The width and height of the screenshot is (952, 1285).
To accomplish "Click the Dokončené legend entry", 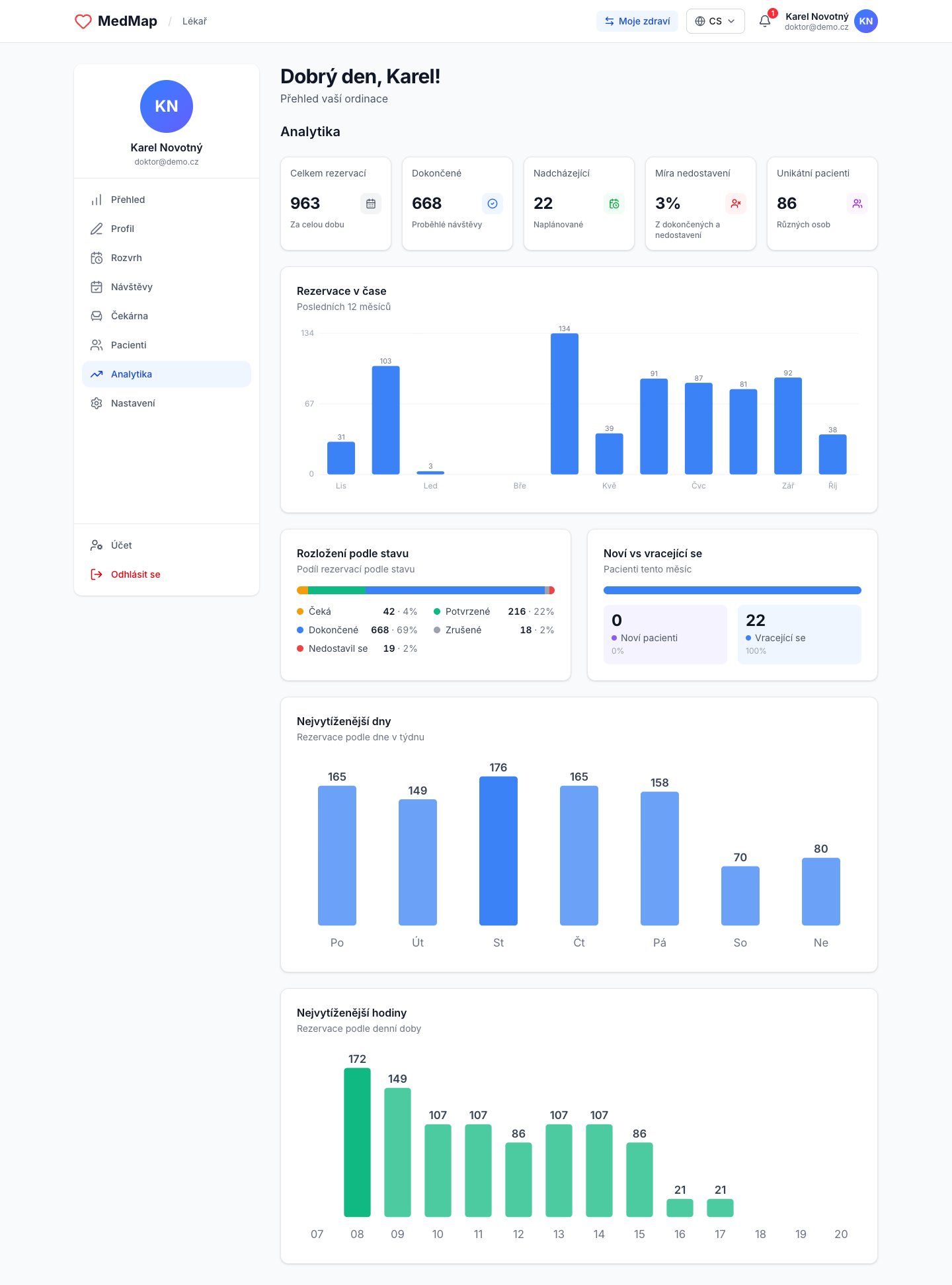I will 357,630.
